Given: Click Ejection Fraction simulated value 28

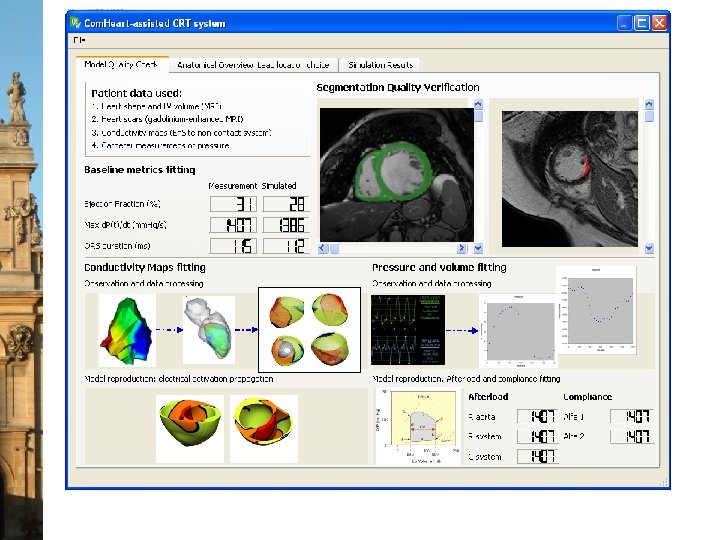Looking at the screenshot, I should [x=286, y=204].
